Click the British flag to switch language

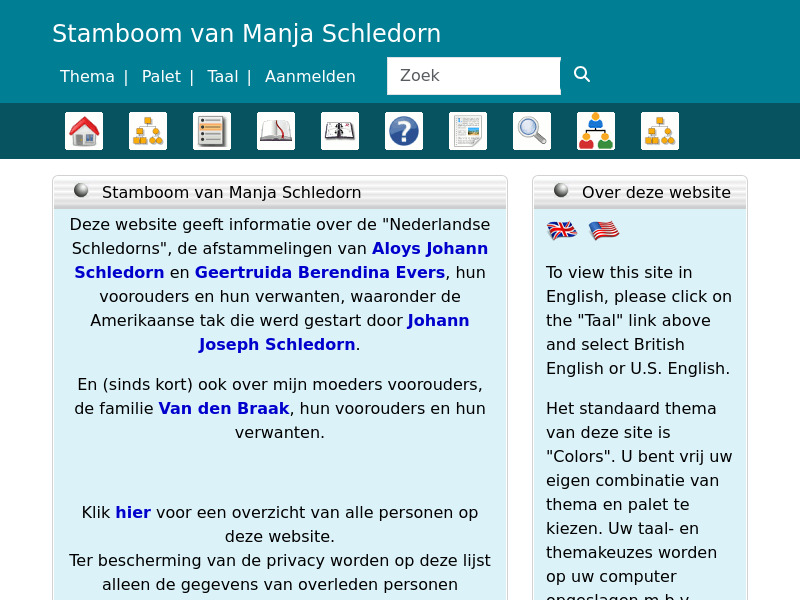click(x=562, y=229)
